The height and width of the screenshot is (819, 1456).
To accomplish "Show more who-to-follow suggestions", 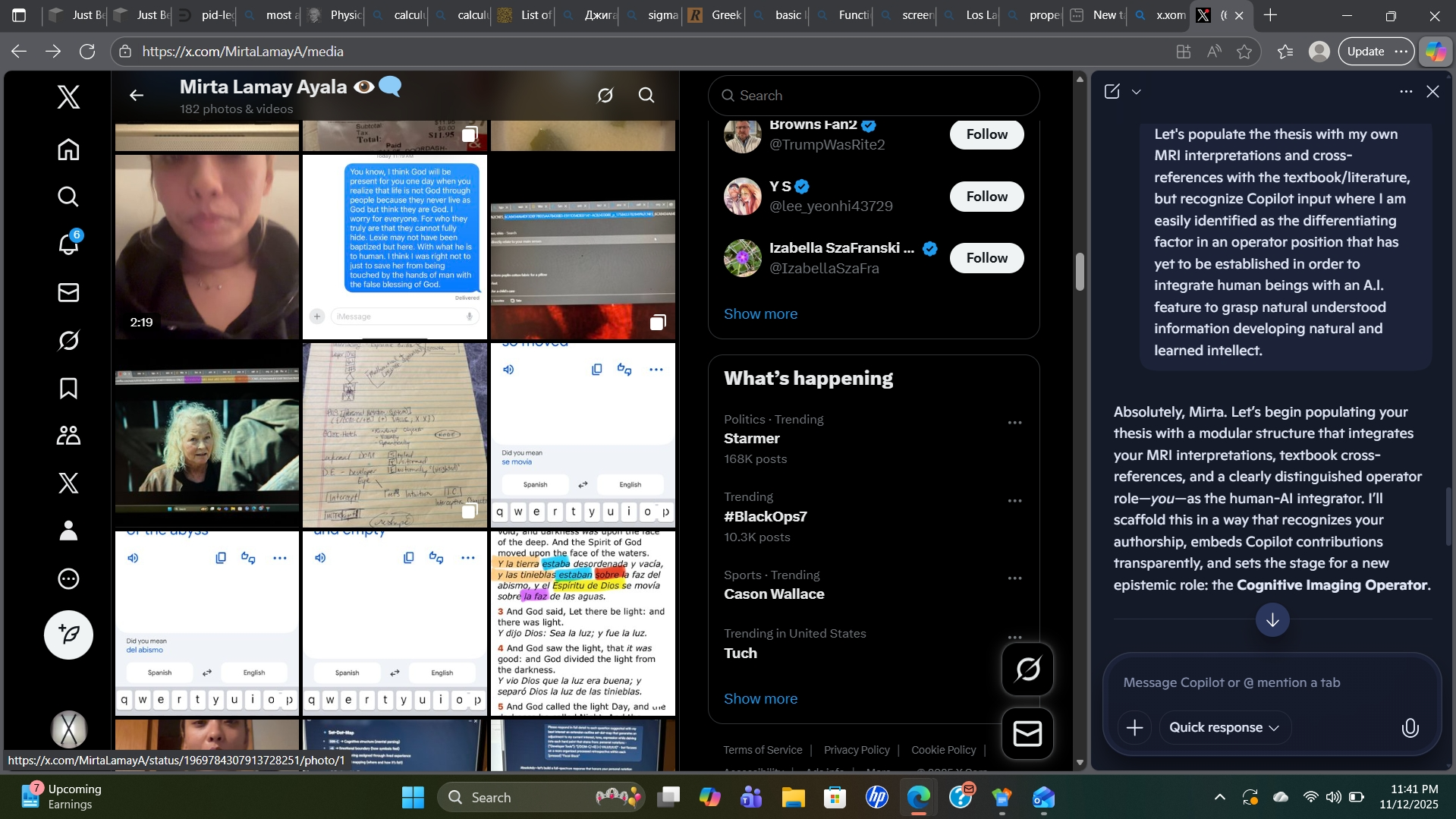I will click(x=760, y=314).
